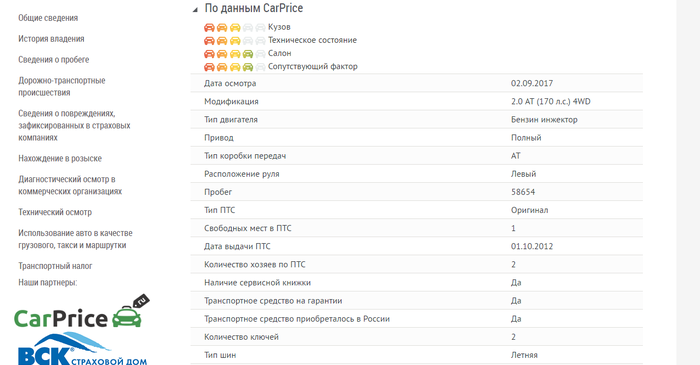Open Сведения о пробеге link

pos(54,60)
